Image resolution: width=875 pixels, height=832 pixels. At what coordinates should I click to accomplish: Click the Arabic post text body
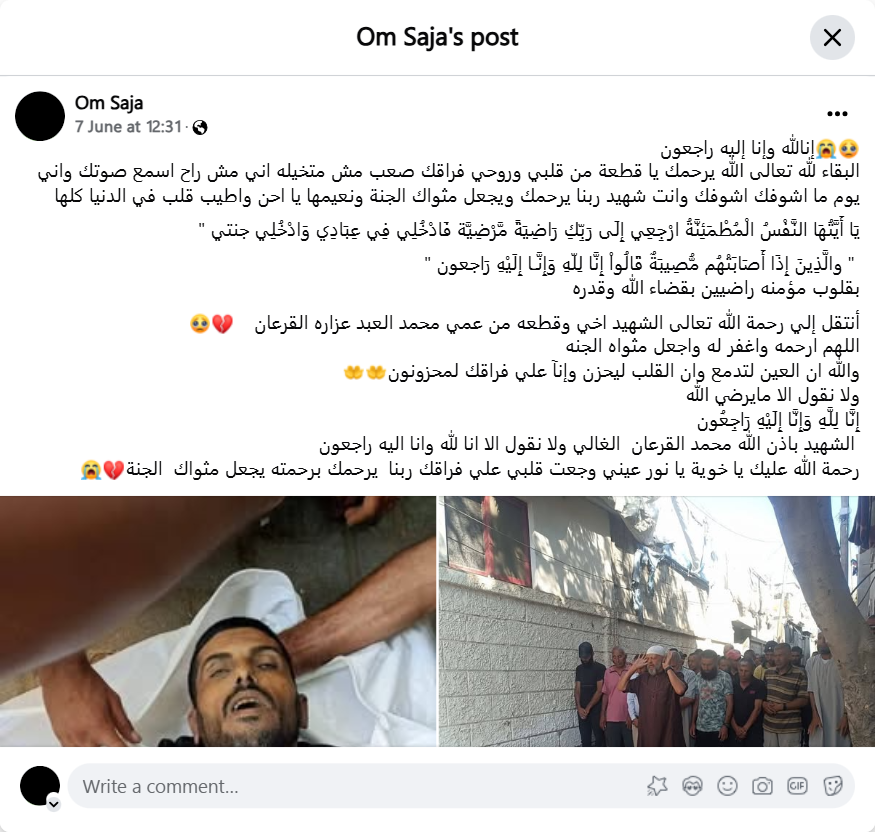[x=449, y=309]
